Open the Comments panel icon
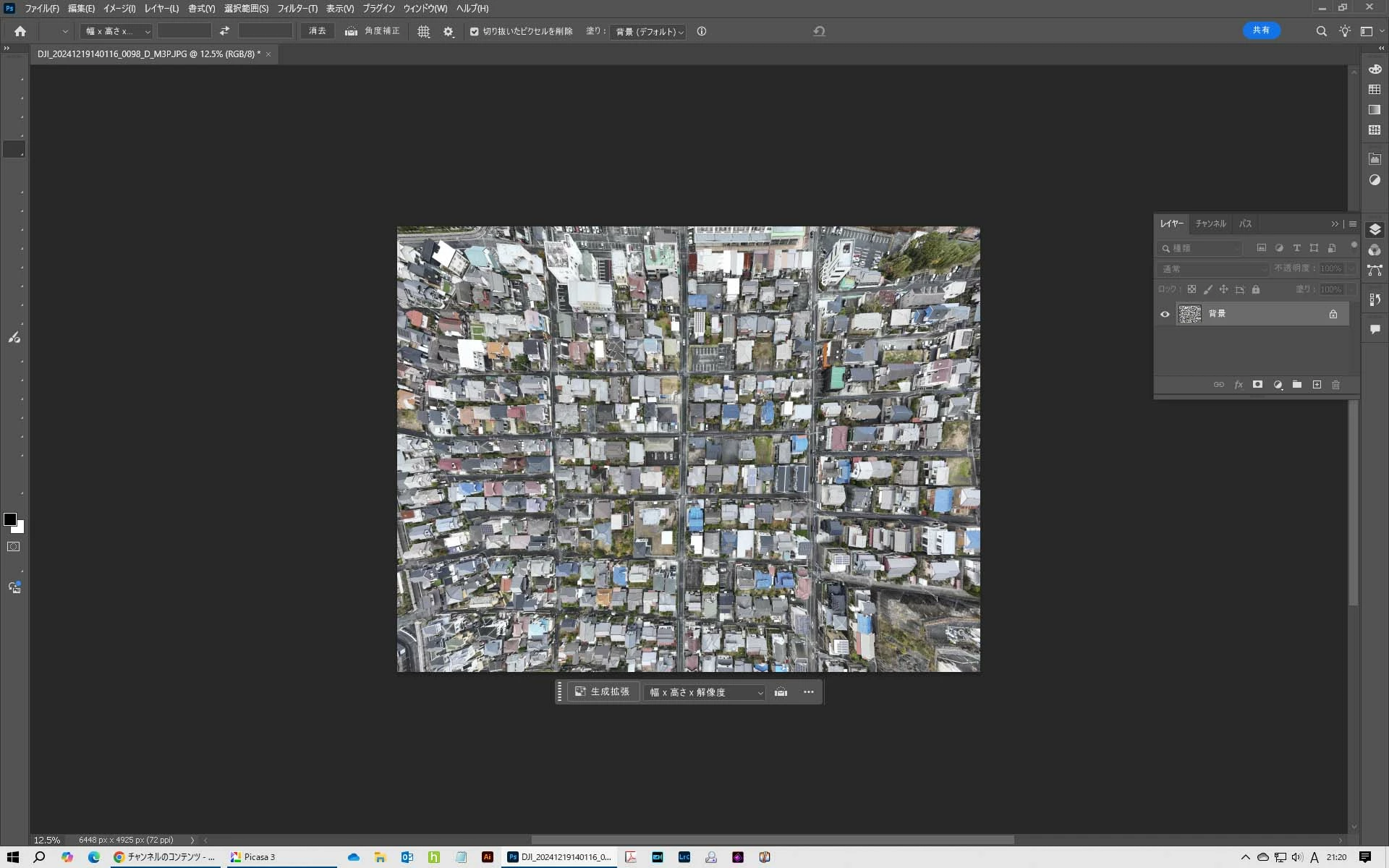Screen dimensions: 1389x868 [x=1375, y=329]
